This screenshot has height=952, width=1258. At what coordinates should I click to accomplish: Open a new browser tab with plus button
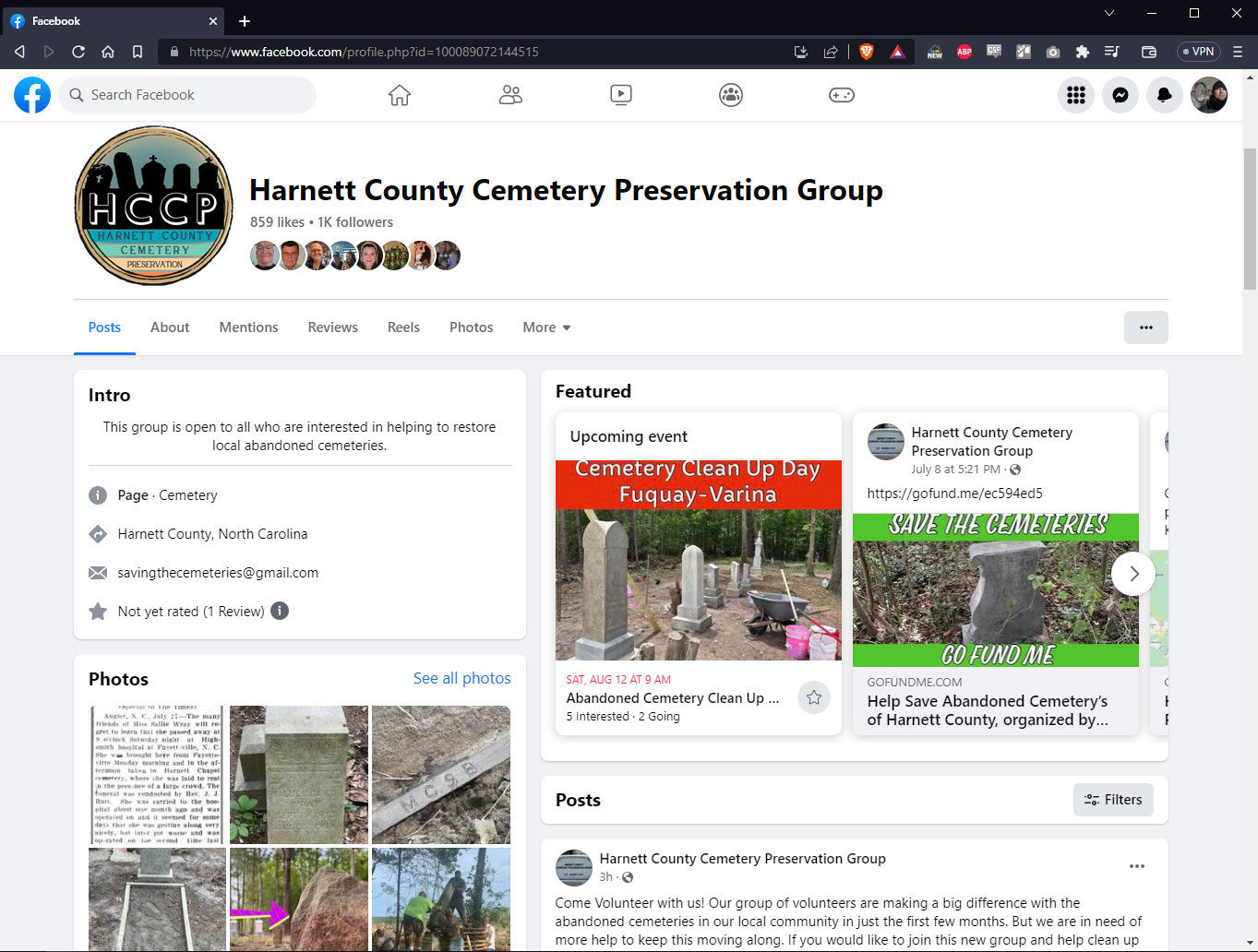click(x=245, y=20)
